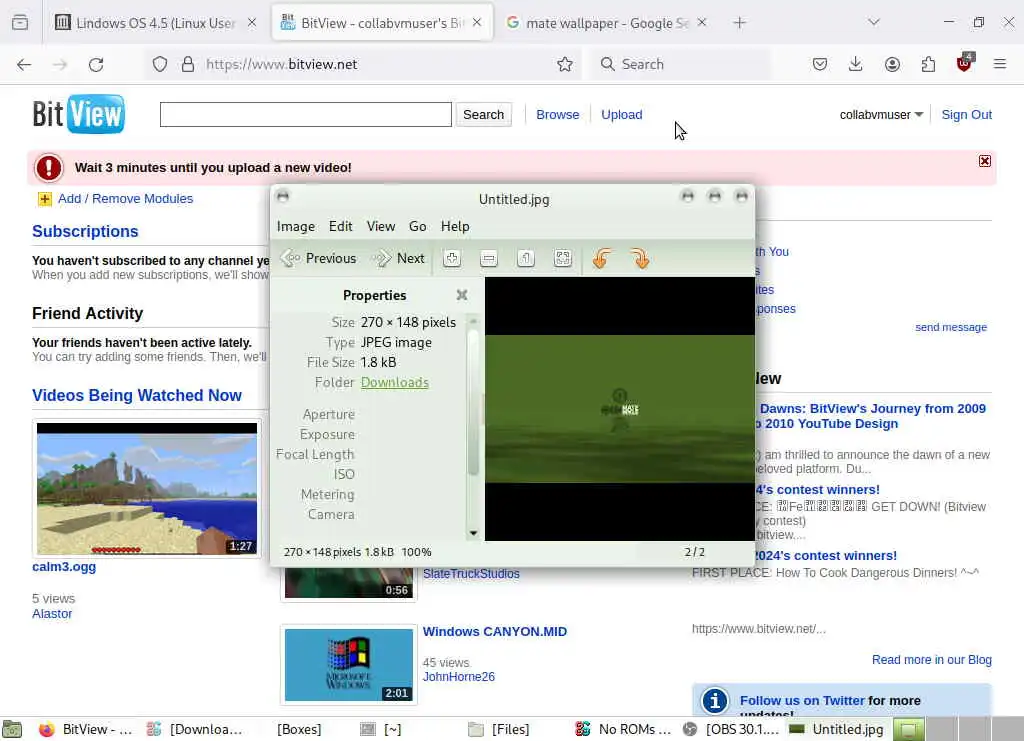Switch to OBS 30.1 taskbar entry
The image size is (1024, 741).
[731, 729]
